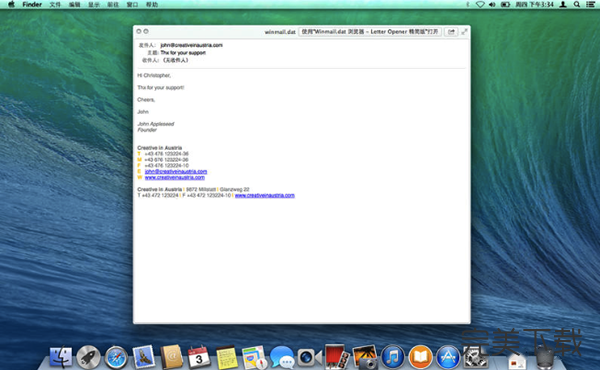Open the 帮助 menu
600x370 pixels.
[x=152, y=5]
